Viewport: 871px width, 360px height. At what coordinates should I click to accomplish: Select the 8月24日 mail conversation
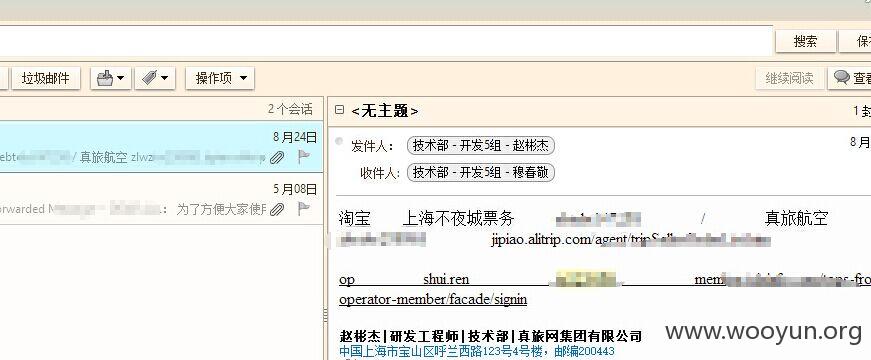pyautogui.click(x=161, y=147)
